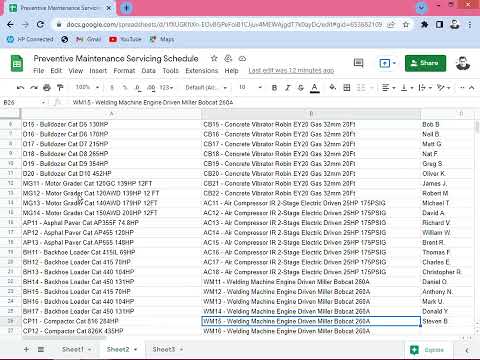Image resolution: width=480 pixels, height=360 pixels.
Task: Select column A header
Action: tap(111, 114)
